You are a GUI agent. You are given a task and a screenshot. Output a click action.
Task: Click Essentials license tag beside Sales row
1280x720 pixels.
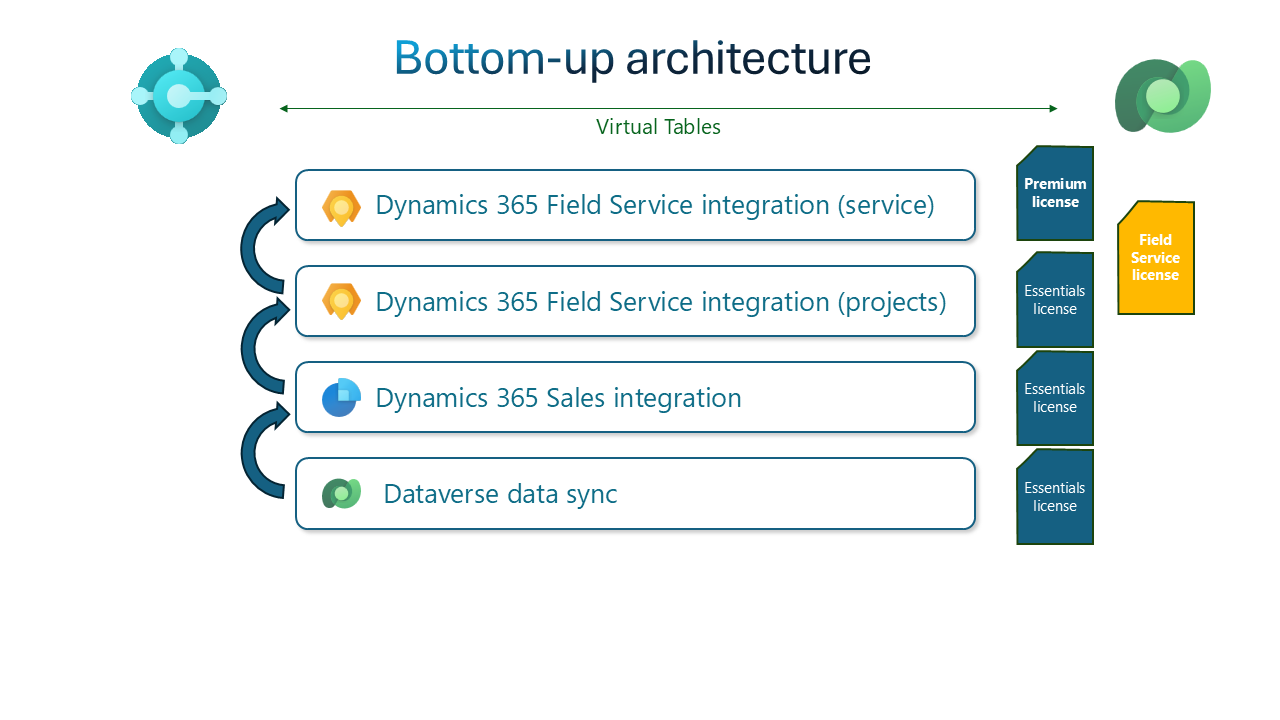[1055, 398]
